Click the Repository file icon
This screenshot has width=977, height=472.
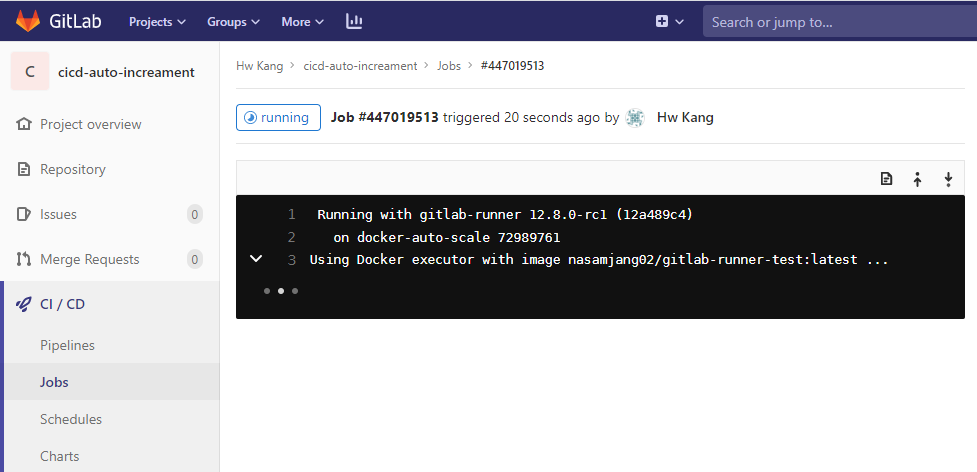coord(24,169)
